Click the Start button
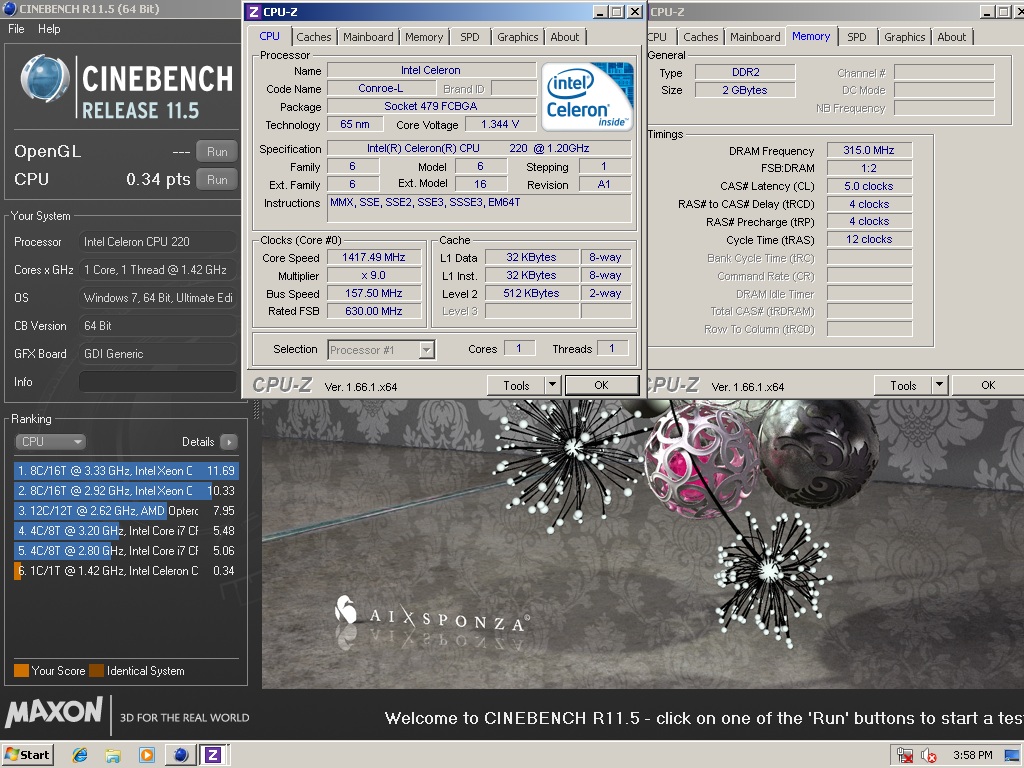Screen dimensions: 1024x768 click(27, 755)
